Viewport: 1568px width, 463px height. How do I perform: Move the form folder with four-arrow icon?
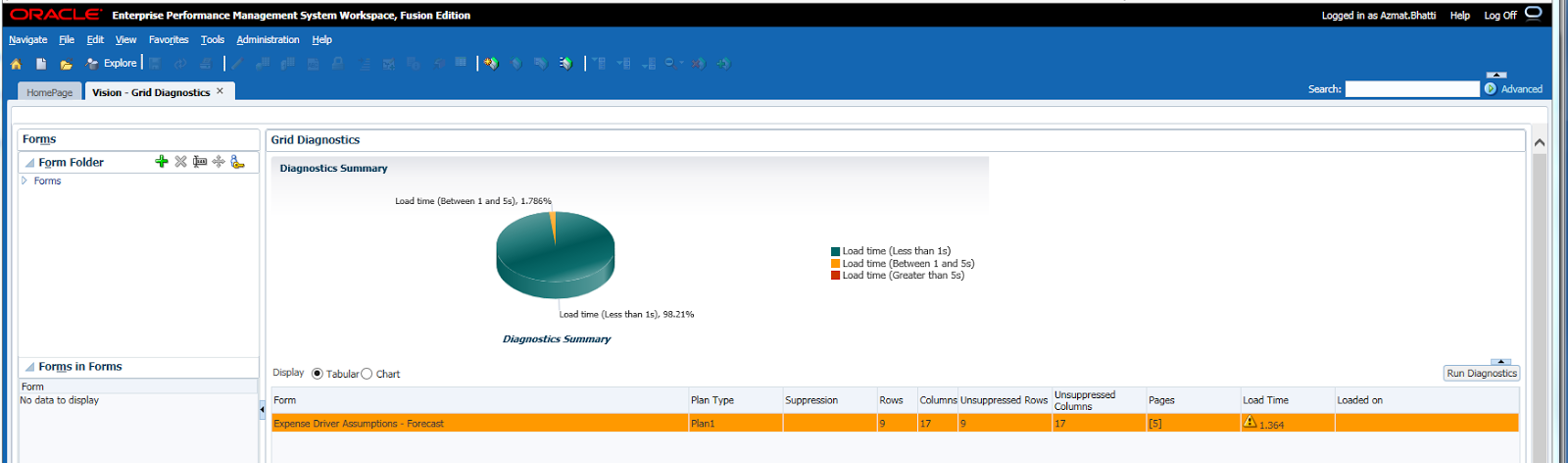(219, 162)
